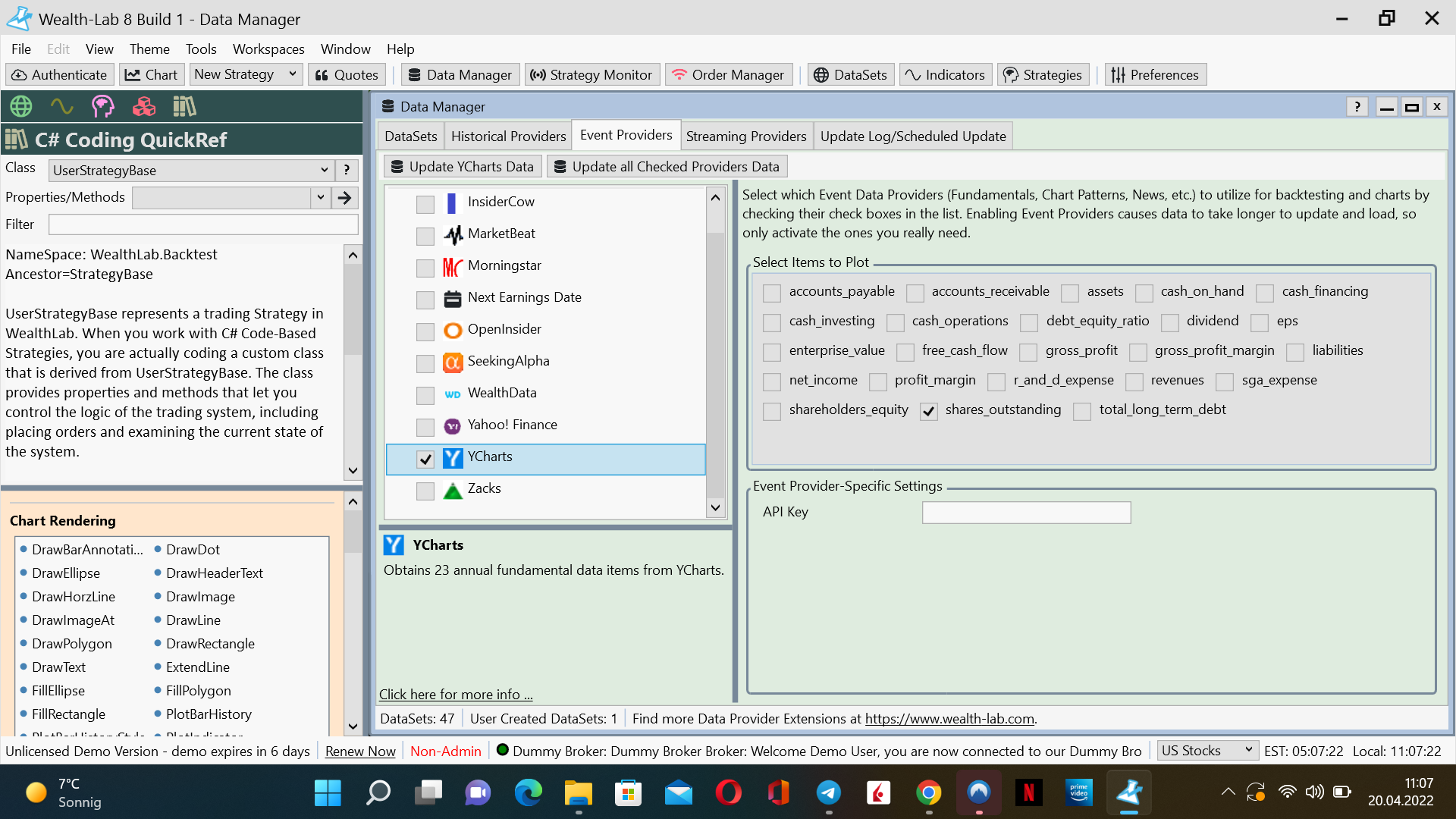Click the Authenticate toolbar button
This screenshot has height=819, width=1456.
59,74
